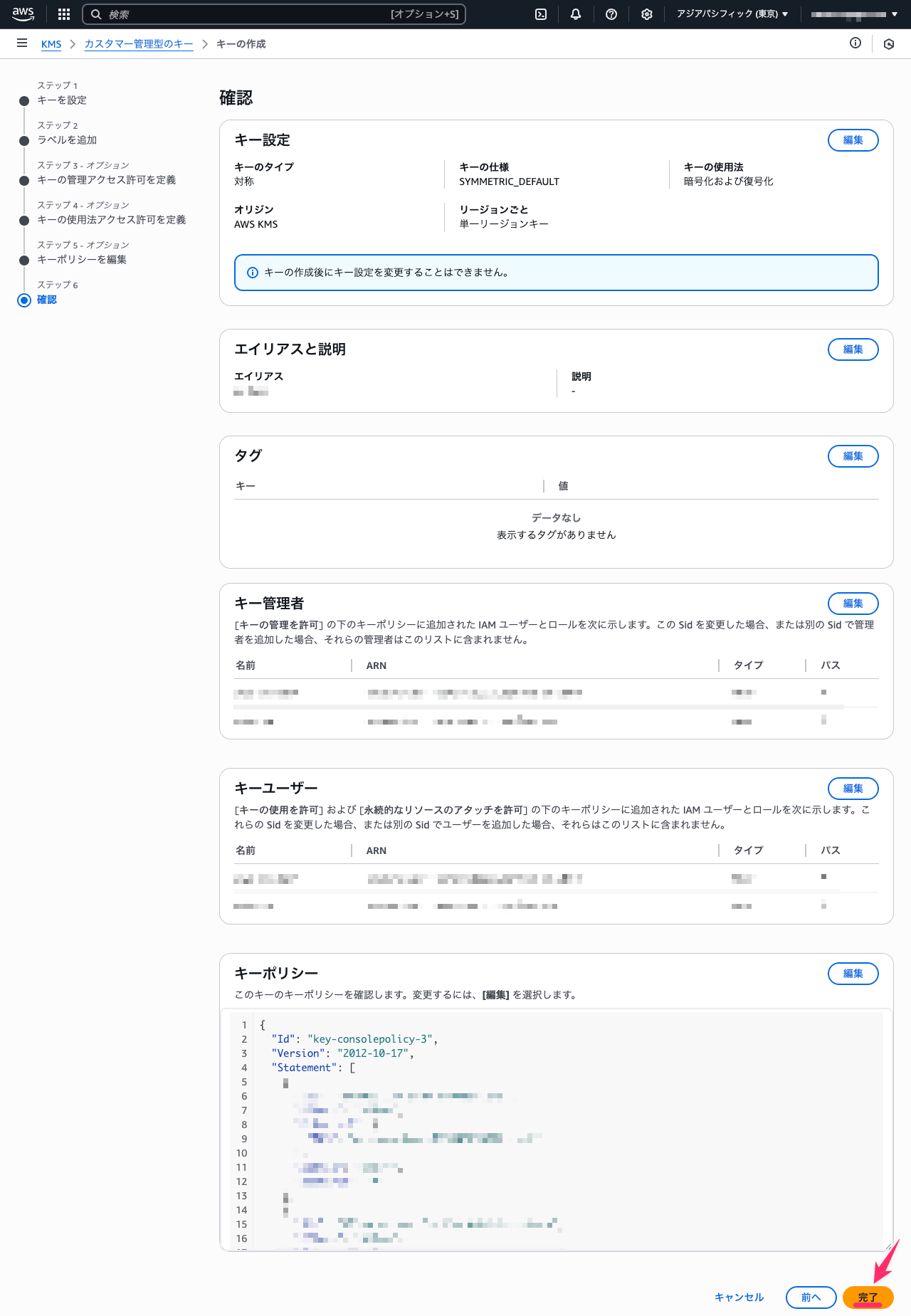
Task: Go back with the 前へ button
Action: (x=811, y=1297)
